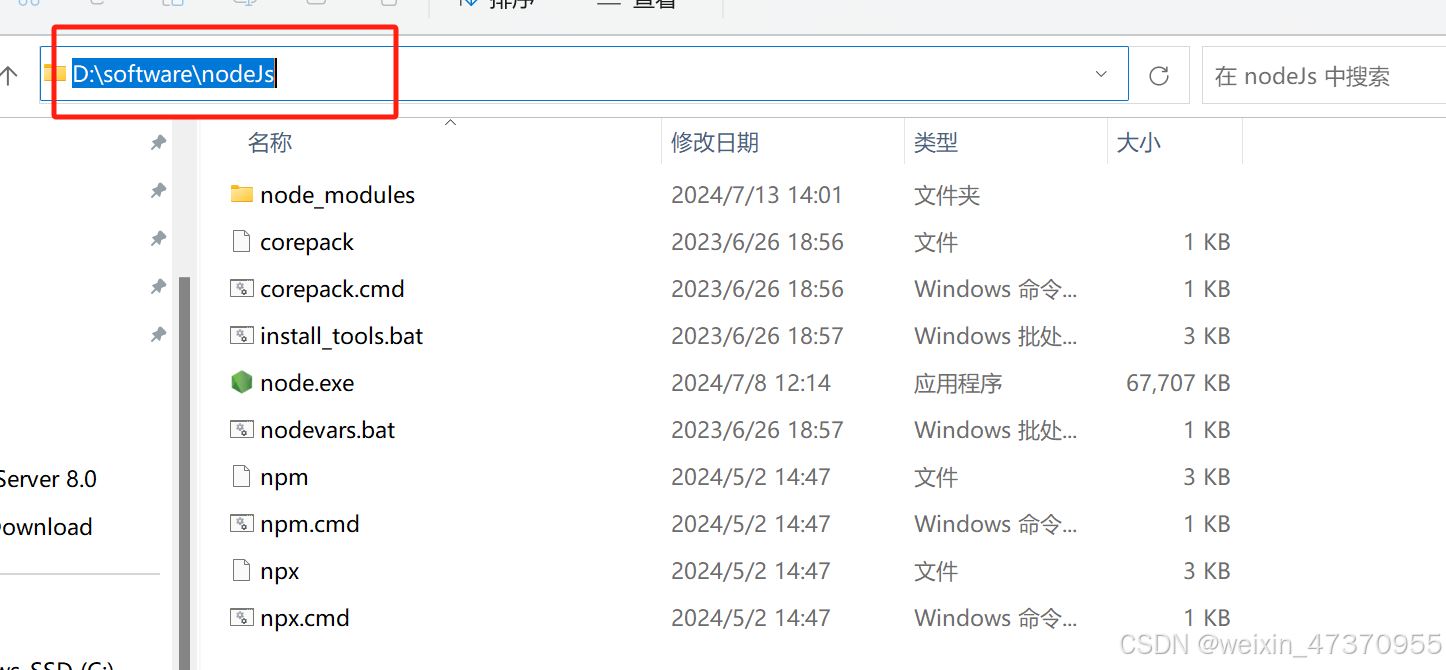Screen dimensions: 1446x670
Task: Click the npm.cmd file icon
Action: point(241,524)
